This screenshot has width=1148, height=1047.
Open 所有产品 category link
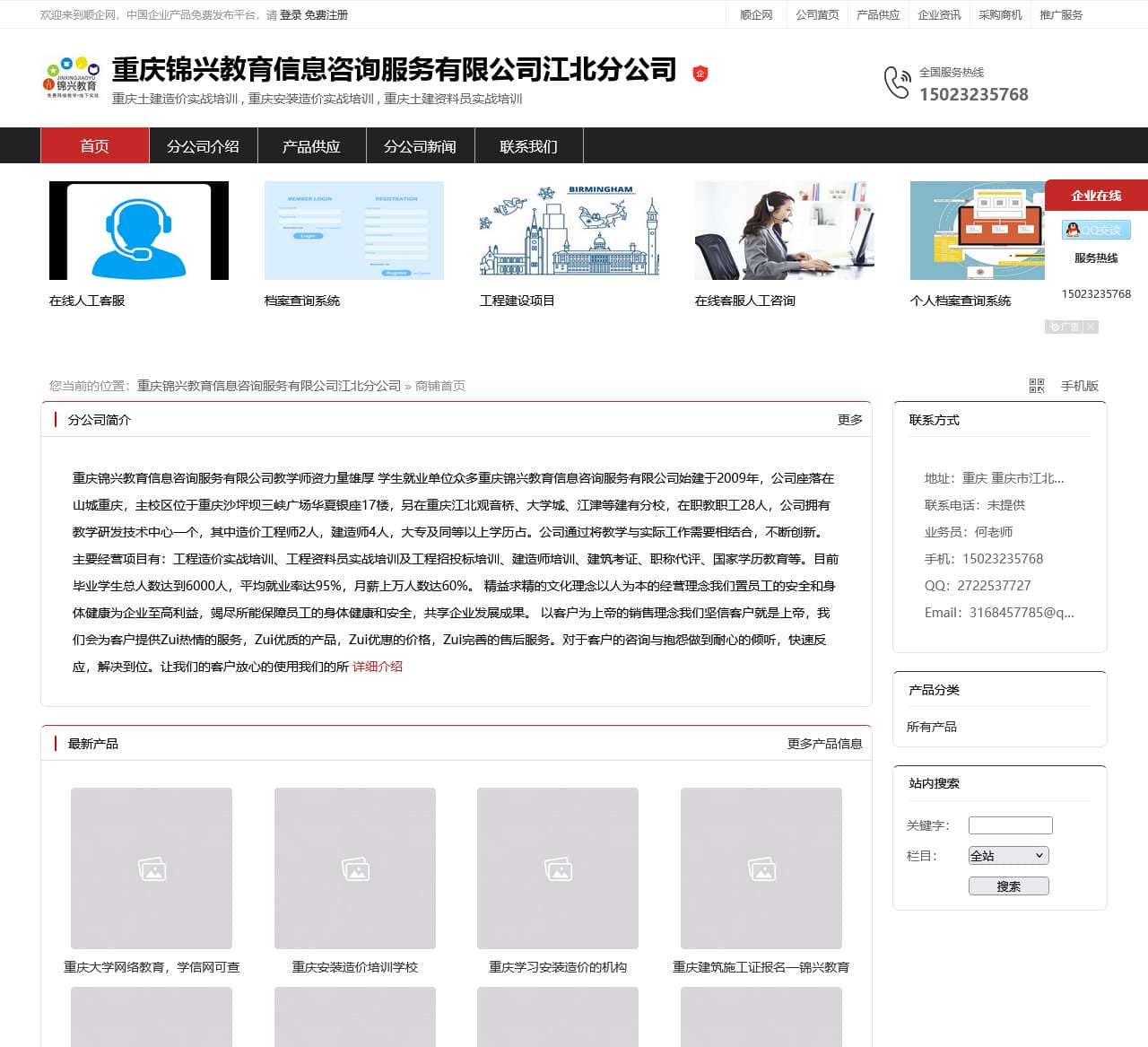tap(932, 727)
